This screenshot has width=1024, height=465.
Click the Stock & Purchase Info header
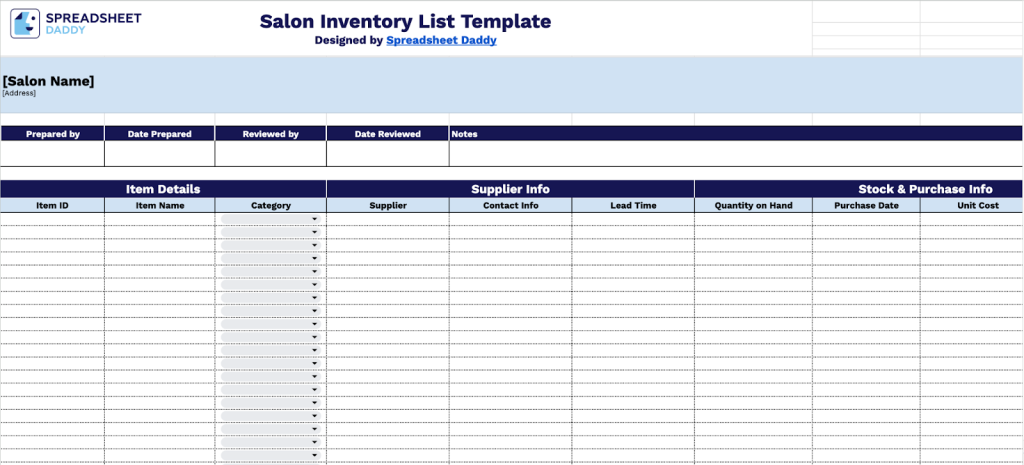point(924,189)
